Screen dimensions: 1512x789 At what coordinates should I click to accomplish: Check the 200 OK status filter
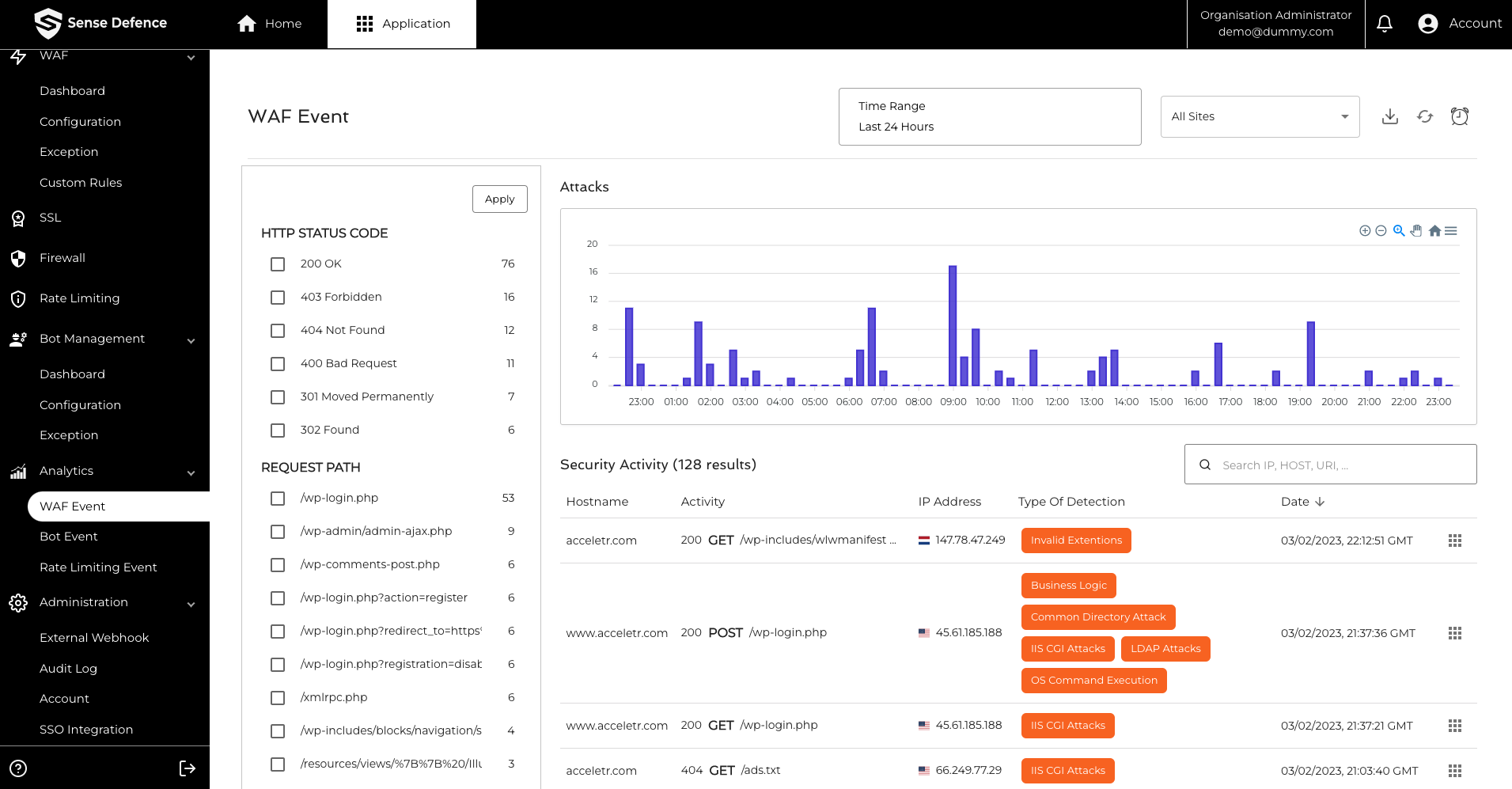[x=278, y=264]
